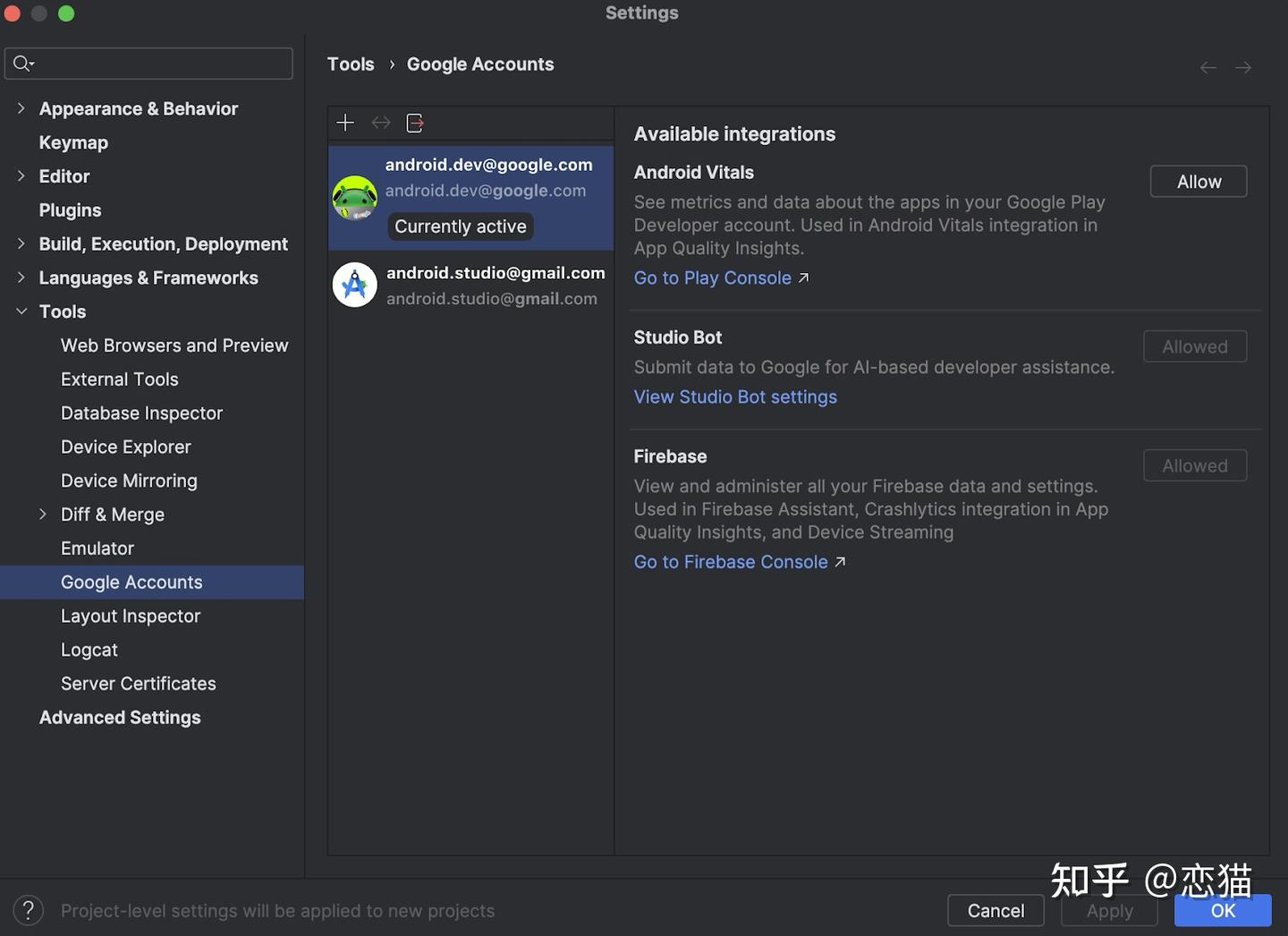View Studio Bot settings

click(x=735, y=396)
